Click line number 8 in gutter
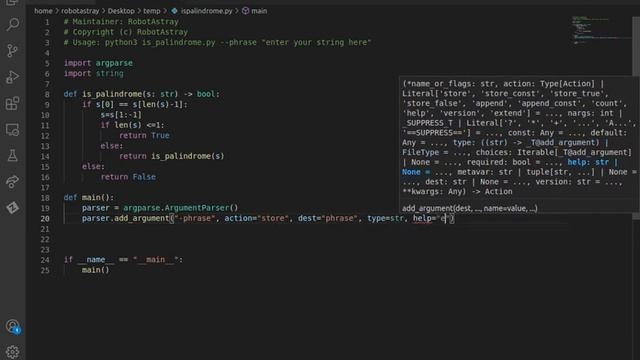 47,94
